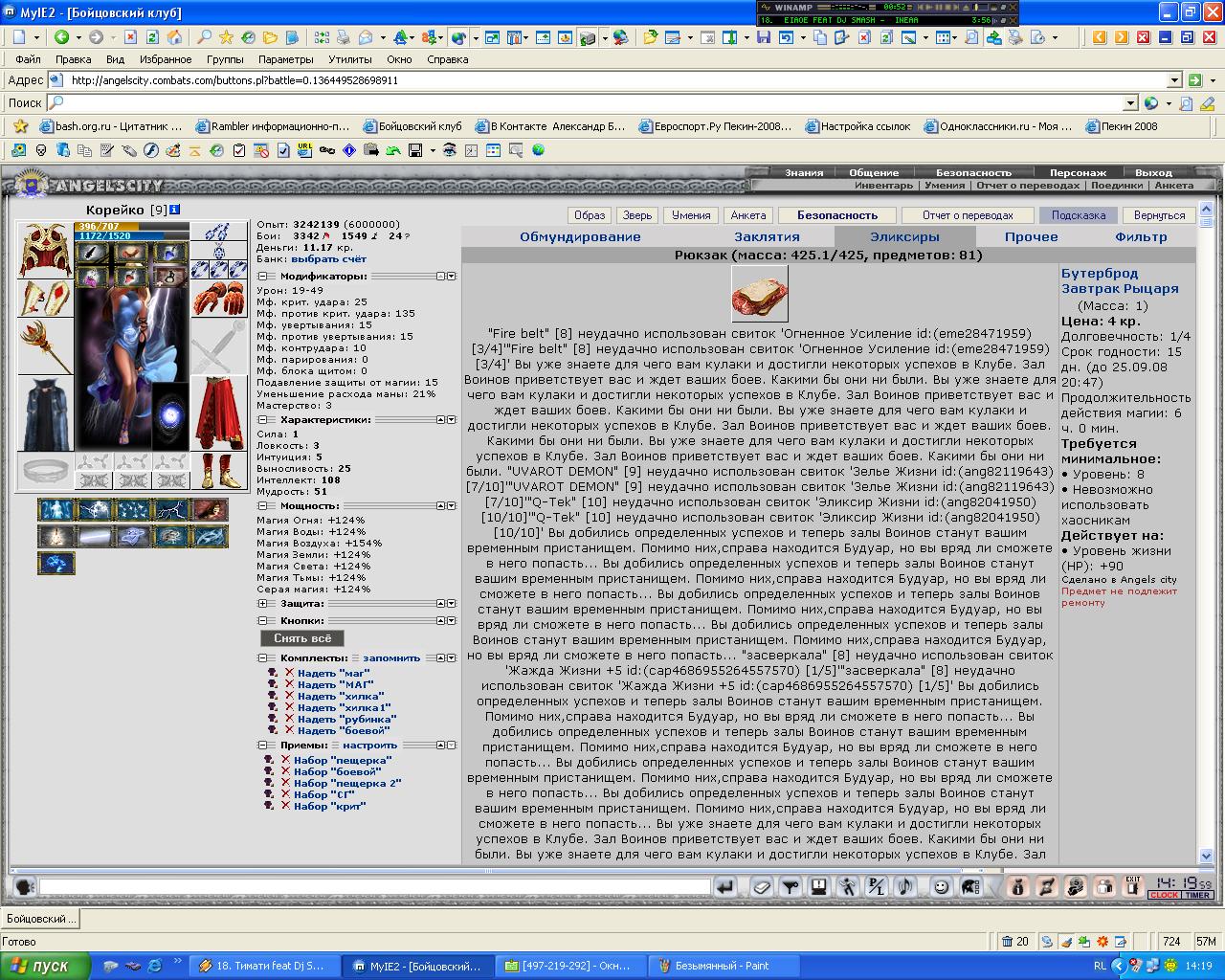Click the Зверь button
Image resolution: width=1225 pixels, height=980 pixels.
636,215
